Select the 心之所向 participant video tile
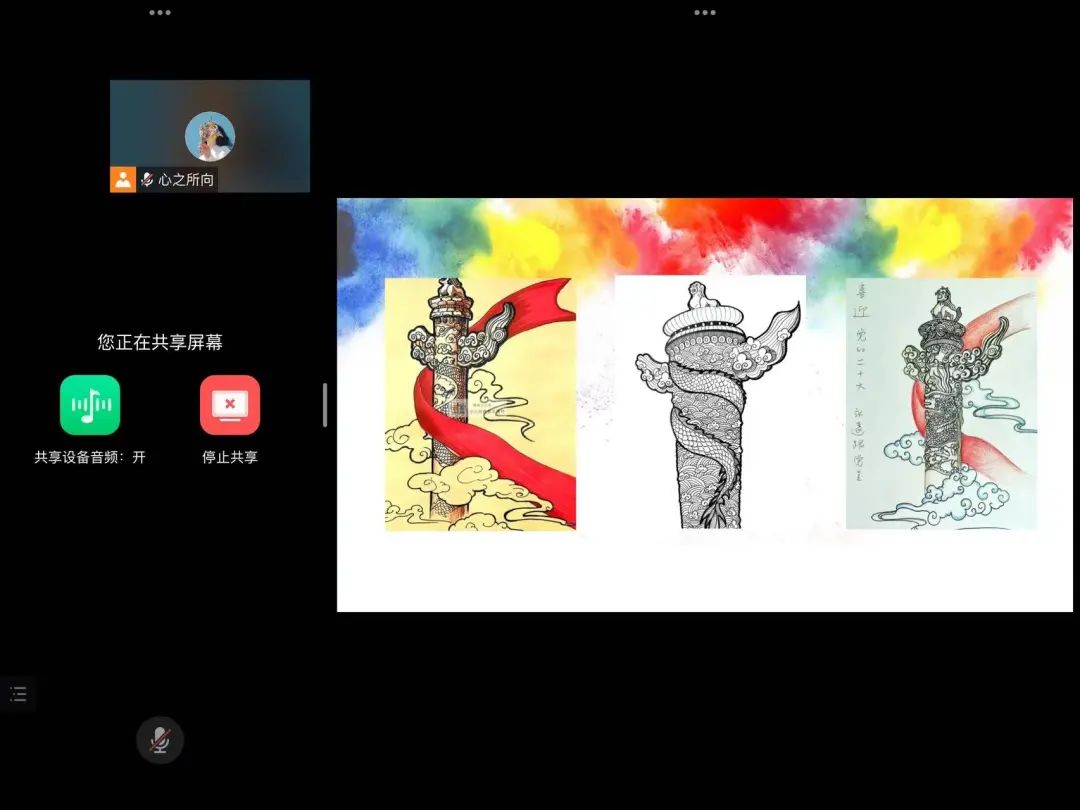Viewport: 1080px width, 810px height. coord(210,136)
